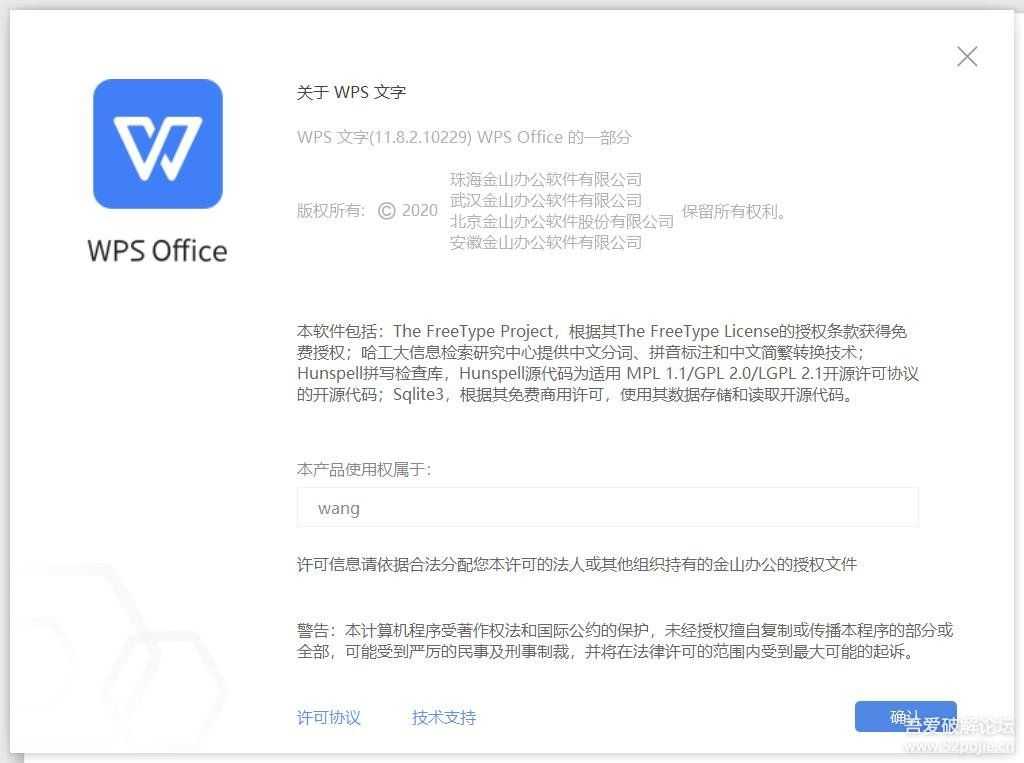Focus the license owner field showing wang
This screenshot has width=1024, height=763.
[607, 508]
